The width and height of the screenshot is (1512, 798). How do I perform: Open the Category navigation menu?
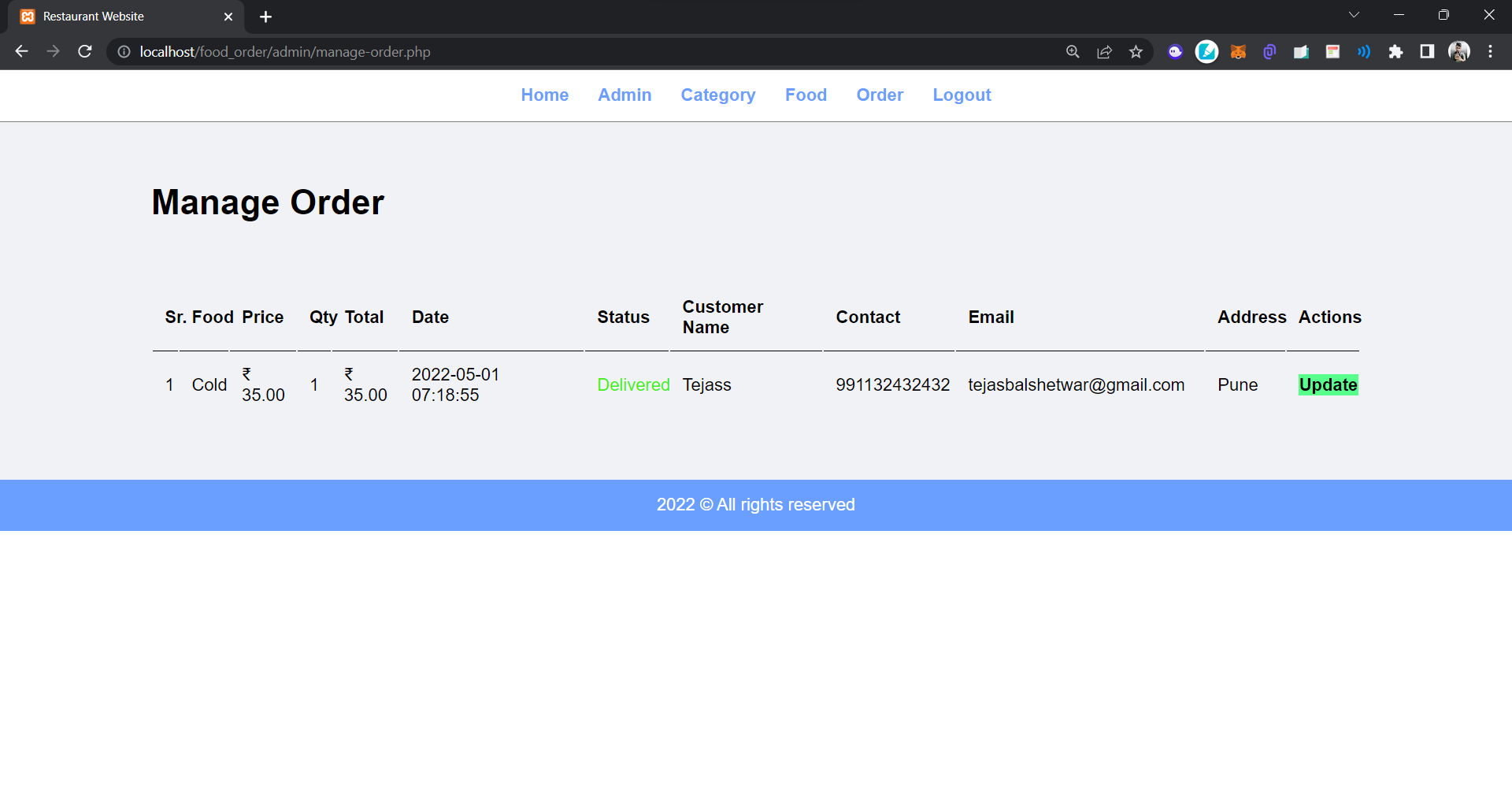pos(717,95)
